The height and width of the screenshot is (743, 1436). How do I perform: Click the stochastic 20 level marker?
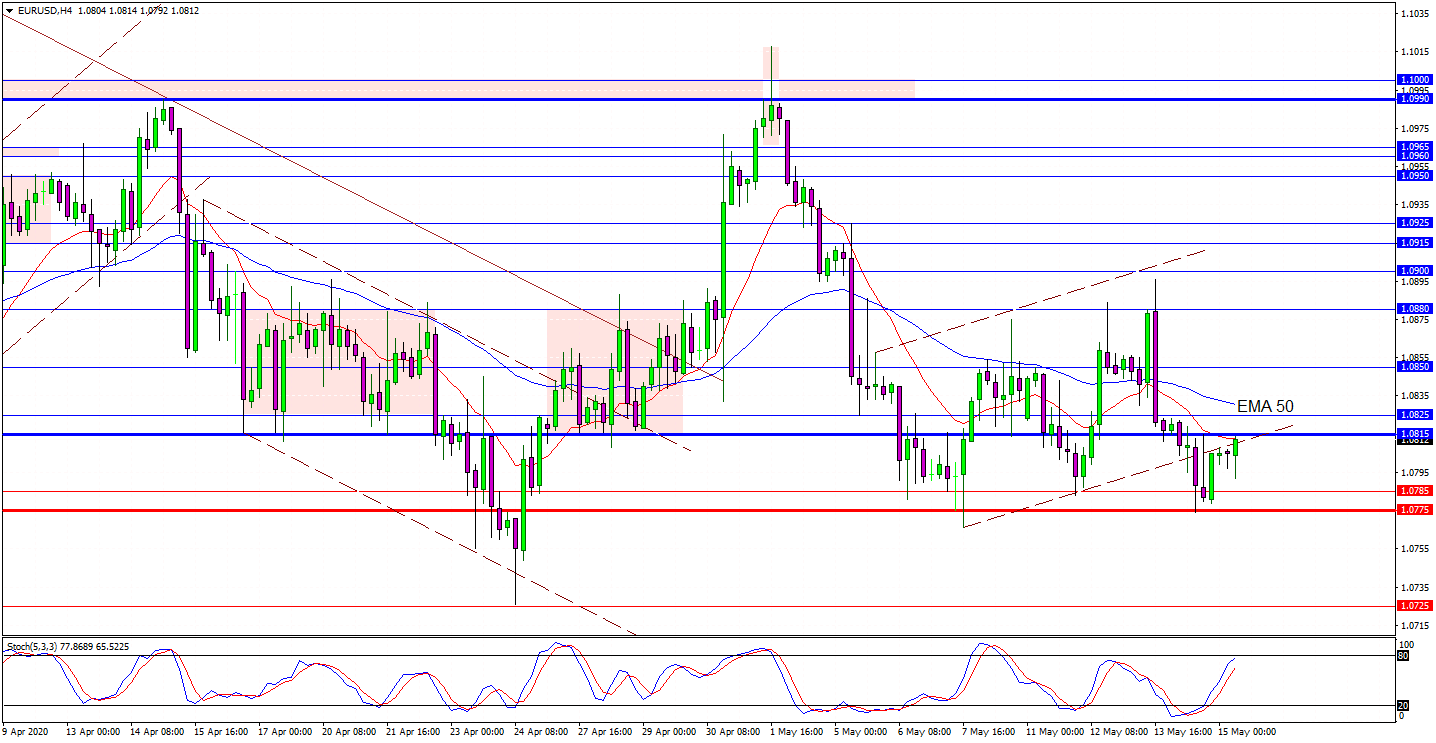[1402, 705]
